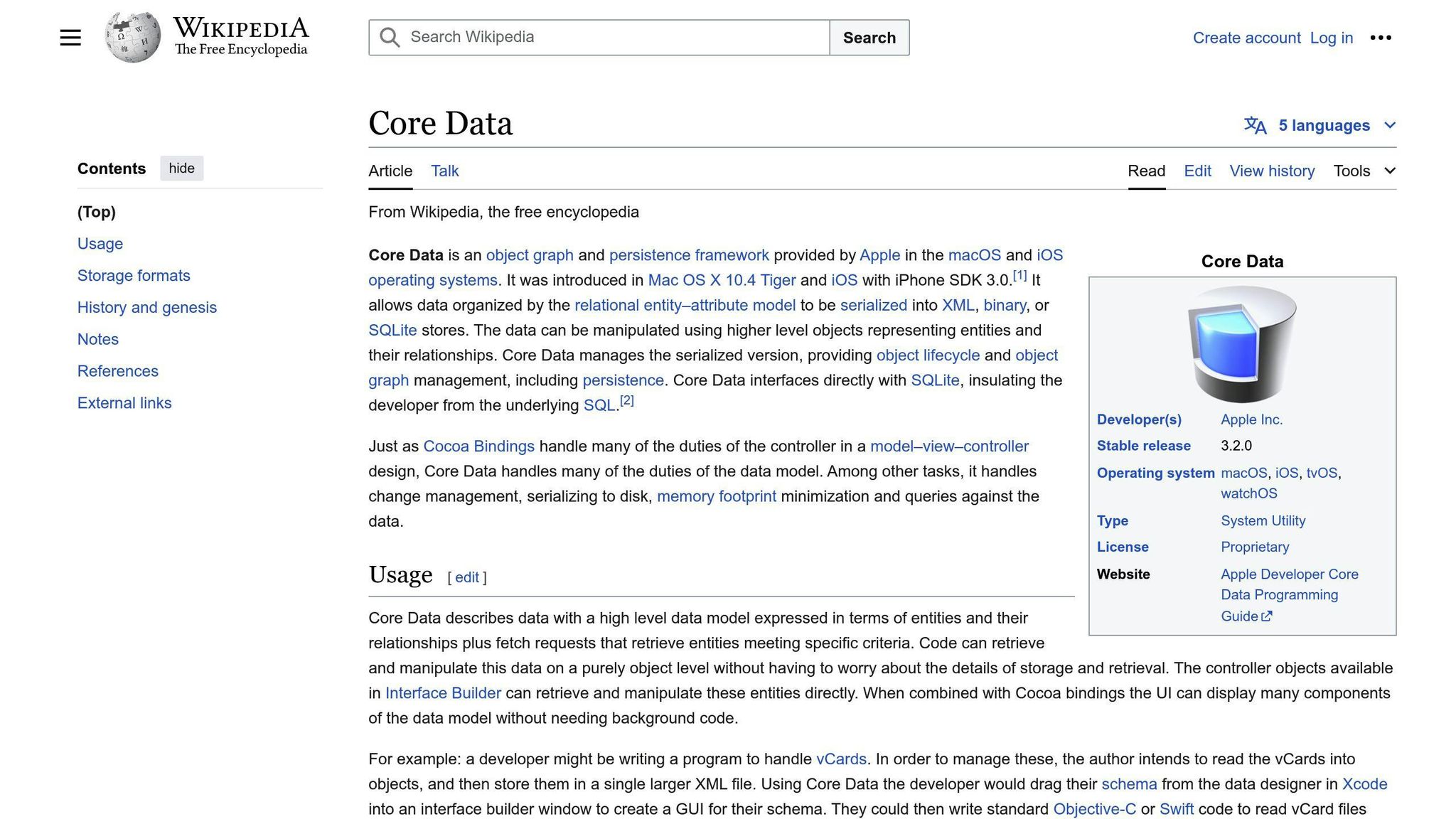Click the magnifier icon in the search bar
This screenshot has width=1456, height=819.
(390, 37)
